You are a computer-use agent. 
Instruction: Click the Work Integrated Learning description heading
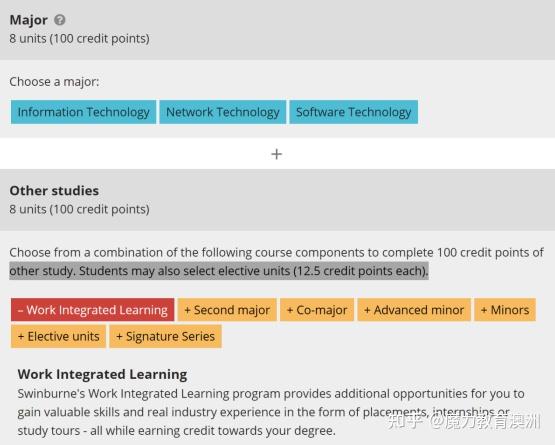pos(102,374)
